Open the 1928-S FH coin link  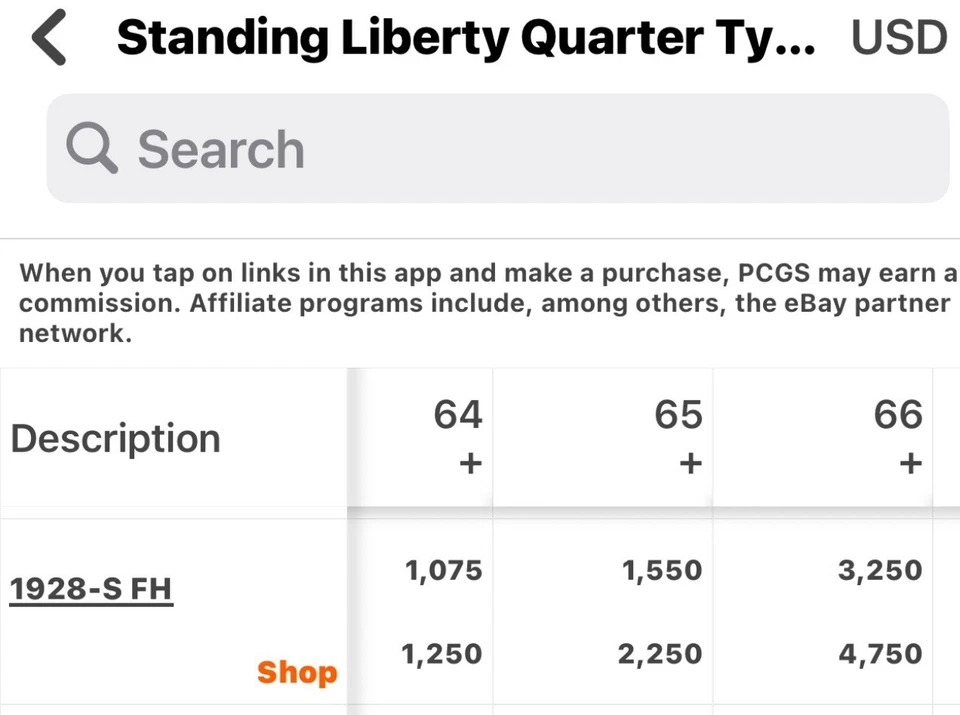pyautogui.click(x=91, y=588)
